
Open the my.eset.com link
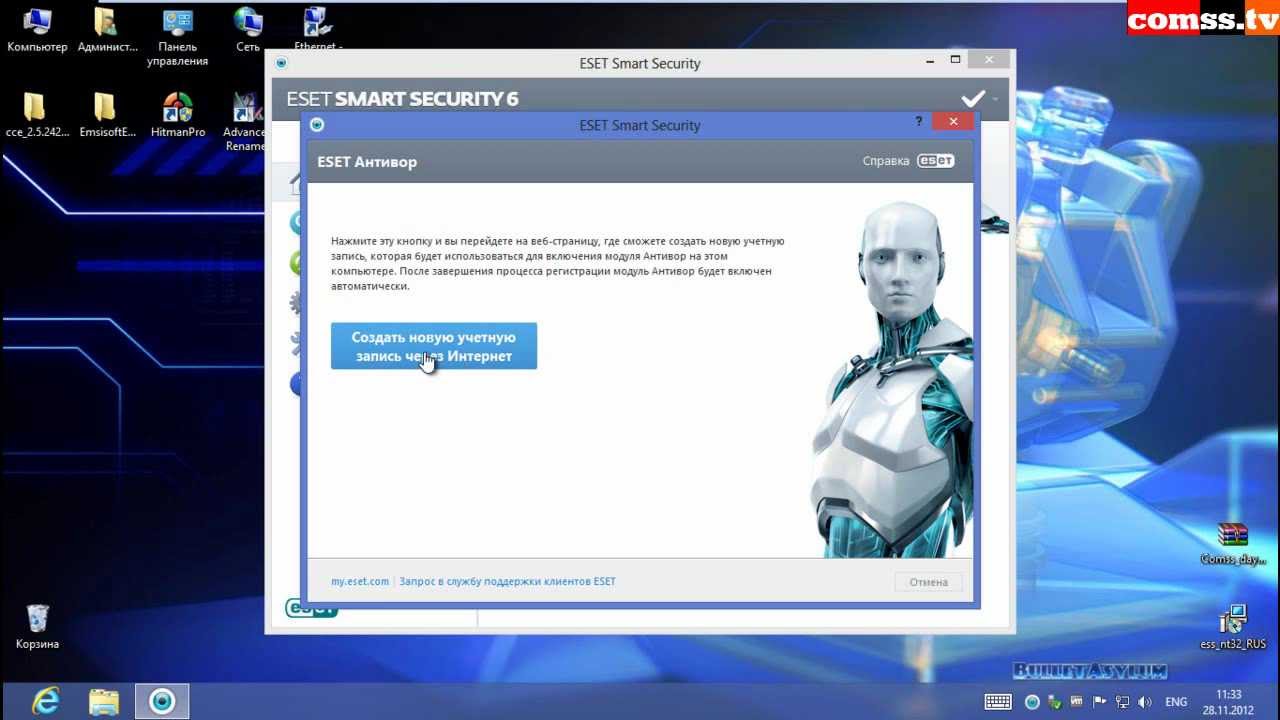point(360,581)
